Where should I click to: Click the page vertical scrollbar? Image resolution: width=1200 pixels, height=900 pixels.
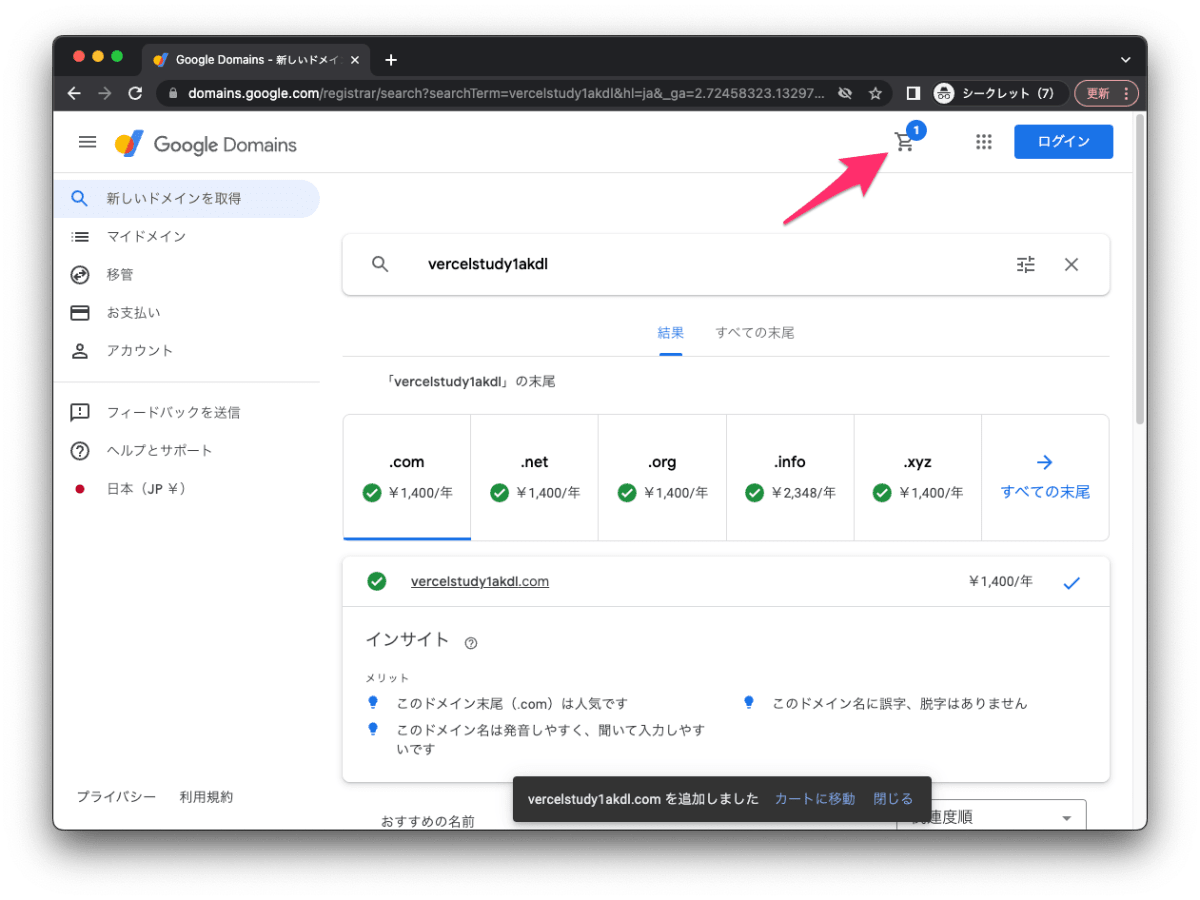pyautogui.click(x=1140, y=270)
